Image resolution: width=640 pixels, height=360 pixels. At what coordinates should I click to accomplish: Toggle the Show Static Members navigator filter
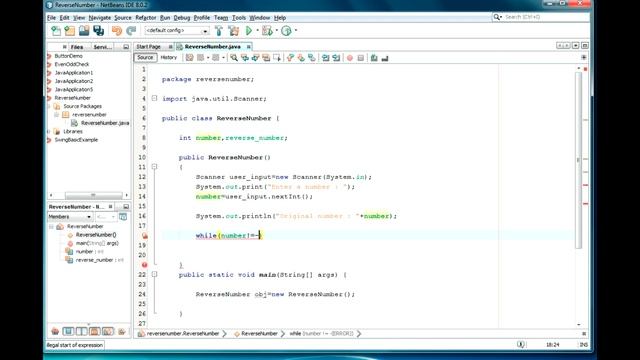[81, 331]
